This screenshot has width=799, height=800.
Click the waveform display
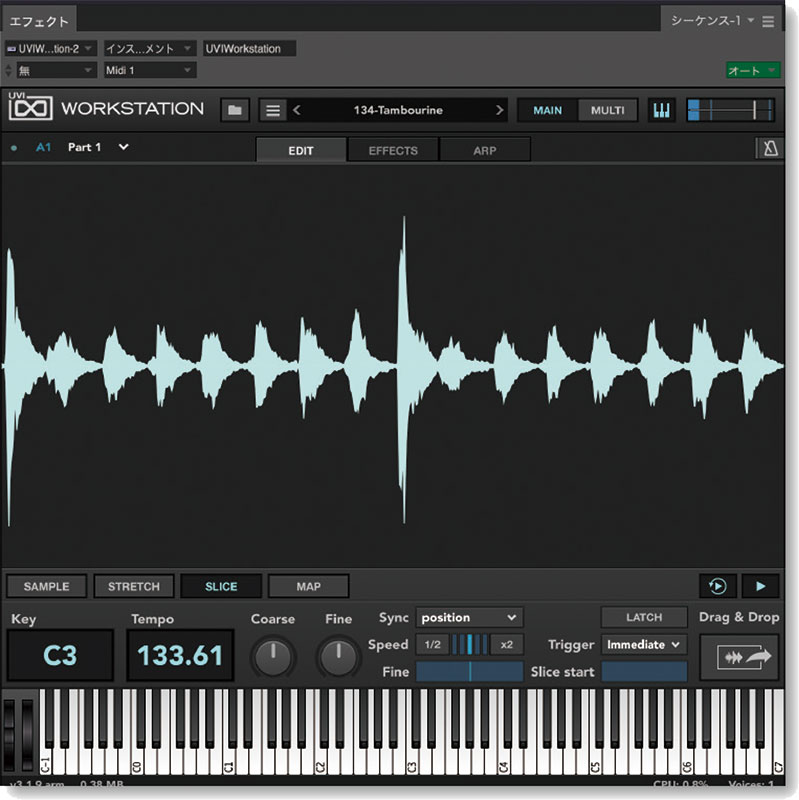coord(393,365)
